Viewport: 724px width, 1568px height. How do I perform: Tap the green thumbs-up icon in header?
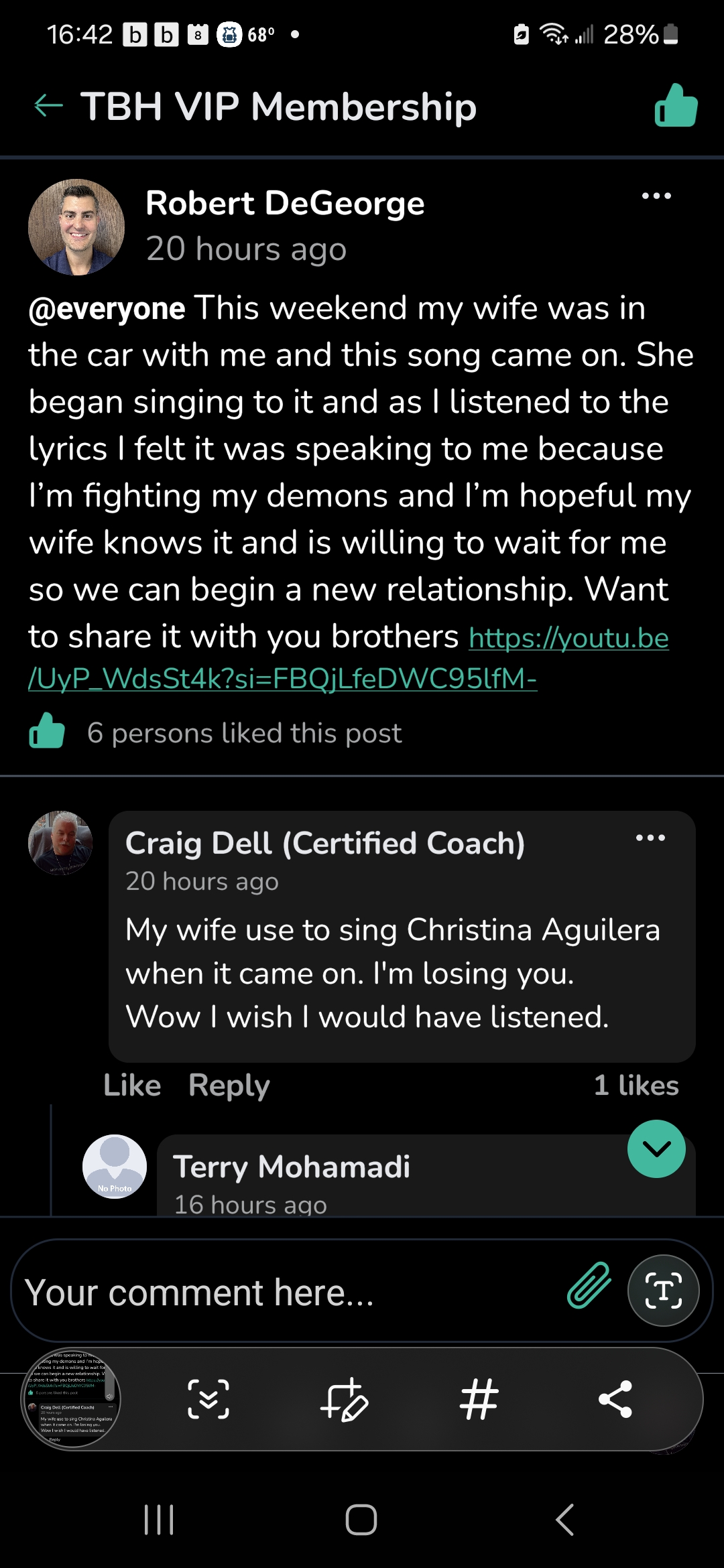coord(676,106)
